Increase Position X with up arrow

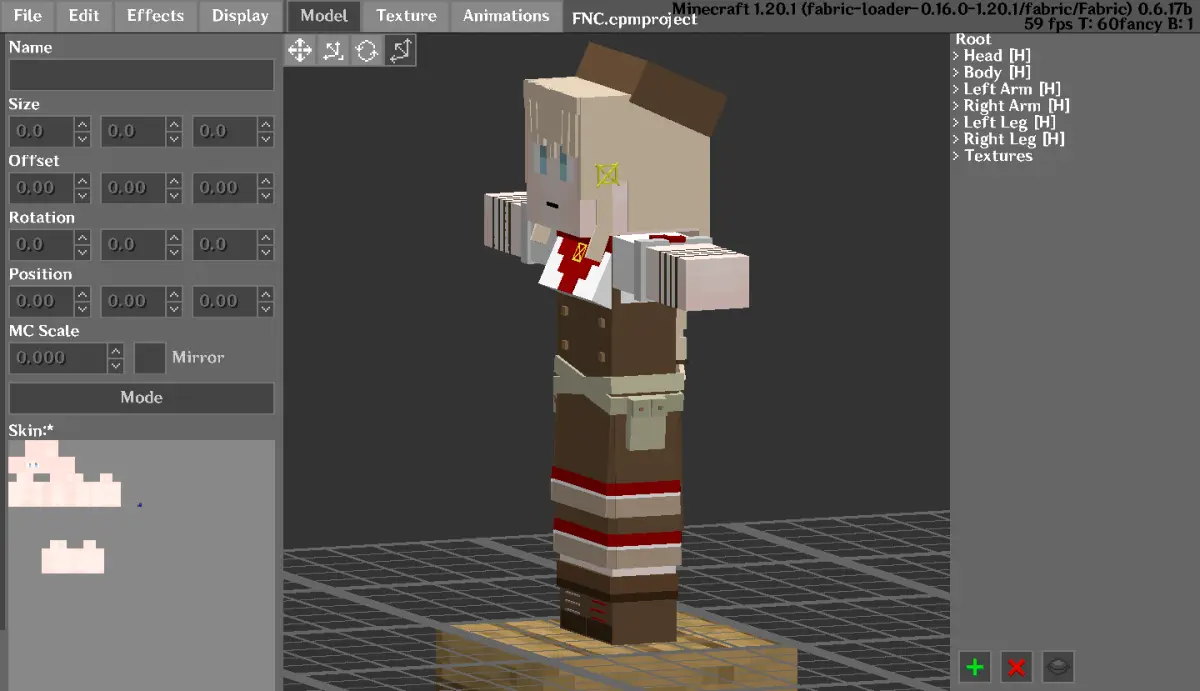[x=83, y=294]
